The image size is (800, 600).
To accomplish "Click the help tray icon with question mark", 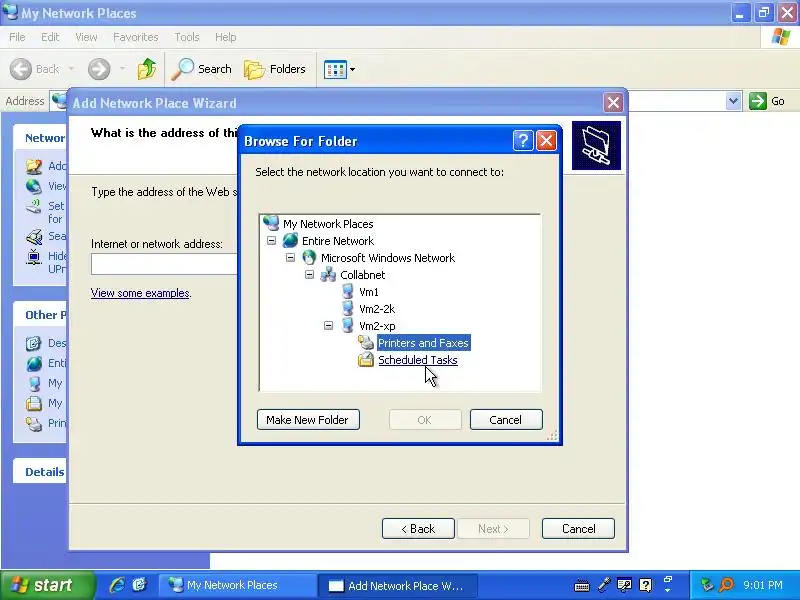I will tap(645, 585).
